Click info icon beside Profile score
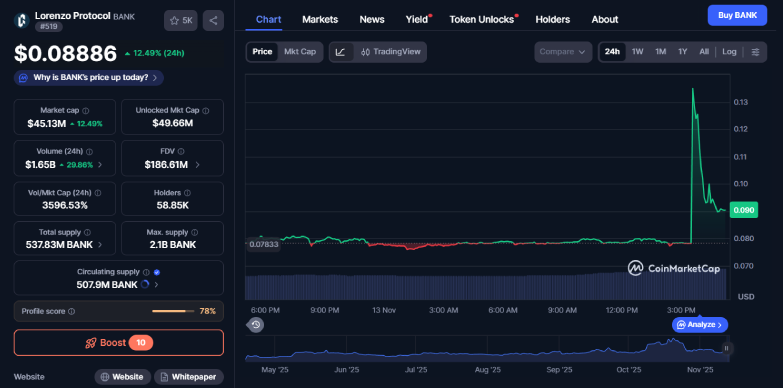Screen dimensions: 783x388 click(x=71, y=311)
